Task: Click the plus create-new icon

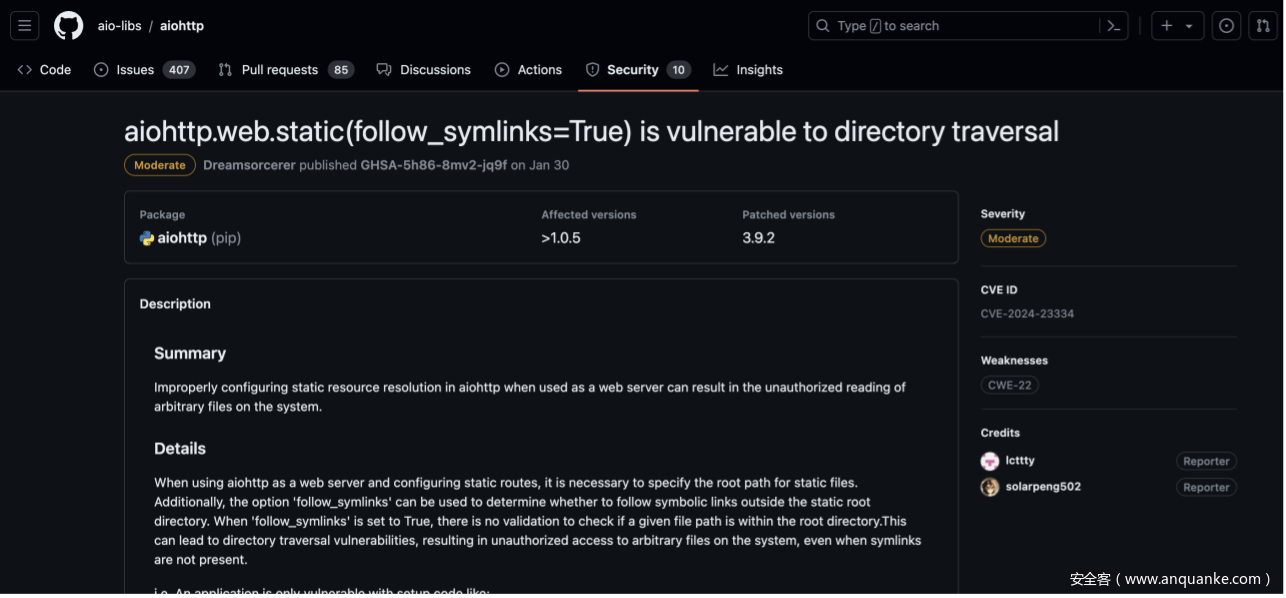Action: pyautogui.click(x=1167, y=26)
